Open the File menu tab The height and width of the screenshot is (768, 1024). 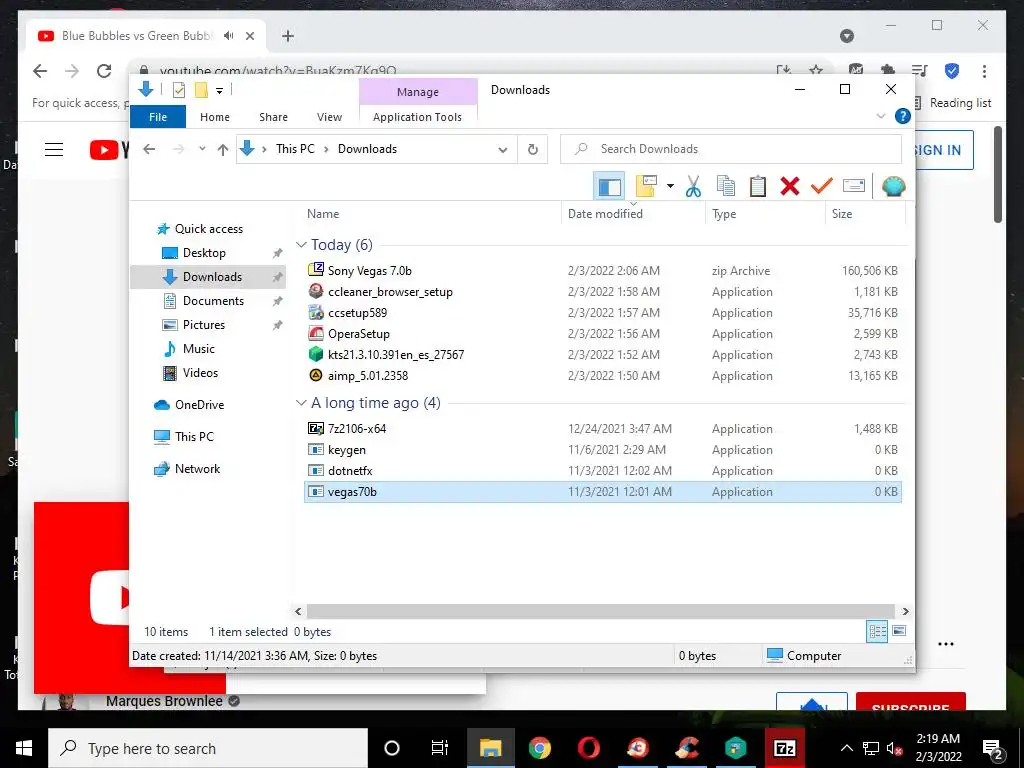click(158, 117)
